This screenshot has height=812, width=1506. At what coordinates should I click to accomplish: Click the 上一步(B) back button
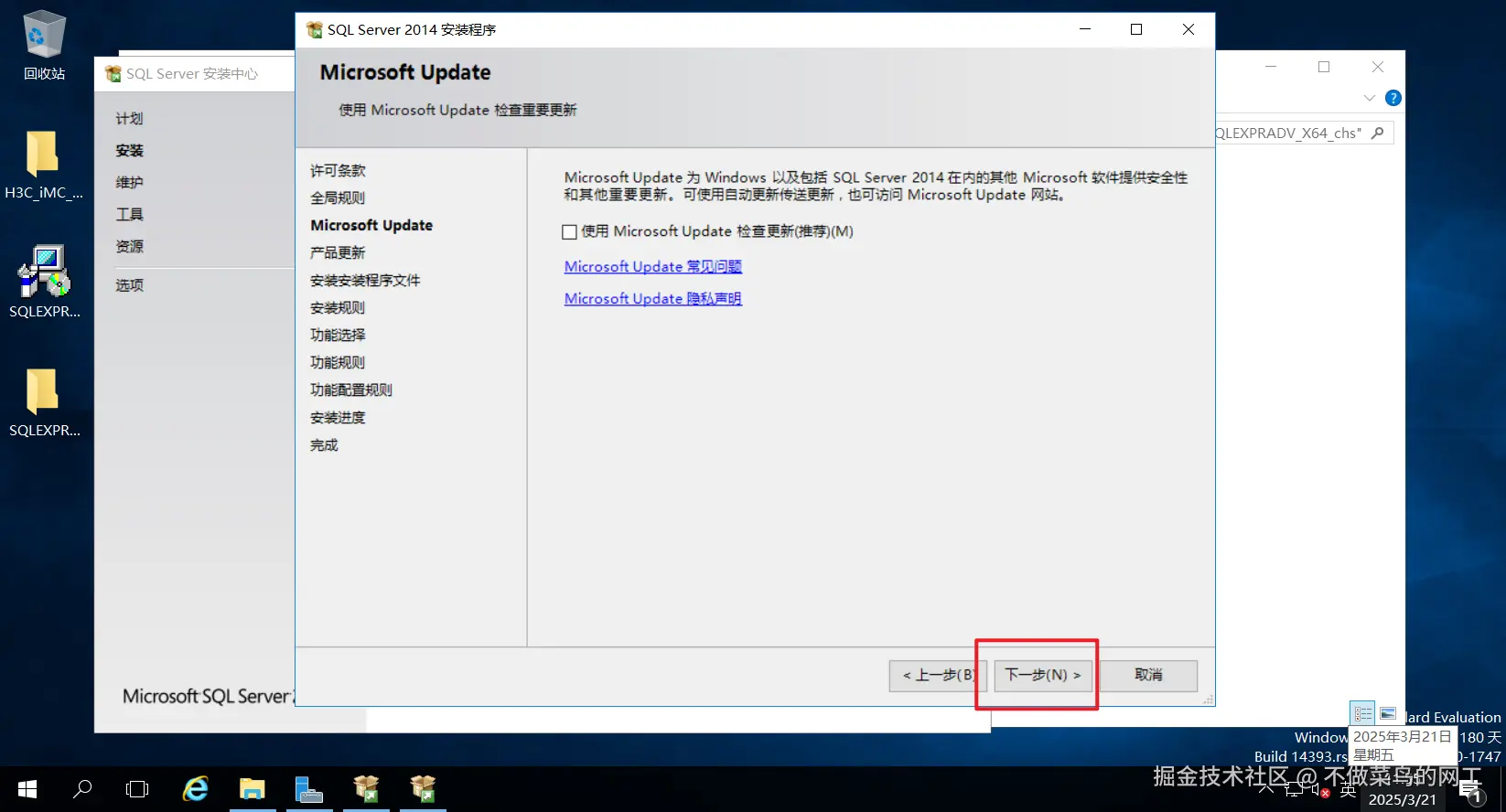tap(938, 675)
